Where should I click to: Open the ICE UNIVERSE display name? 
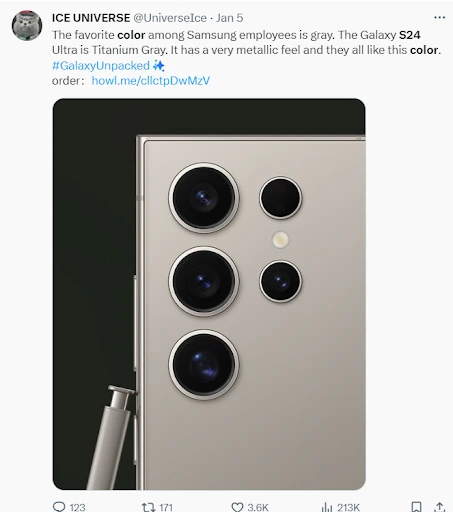pyautogui.click(x=91, y=18)
